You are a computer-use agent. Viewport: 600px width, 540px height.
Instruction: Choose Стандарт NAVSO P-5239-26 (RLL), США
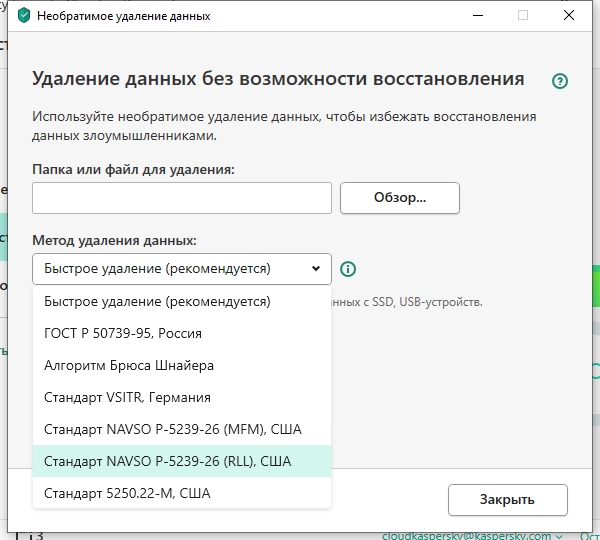pyautogui.click(x=182, y=461)
